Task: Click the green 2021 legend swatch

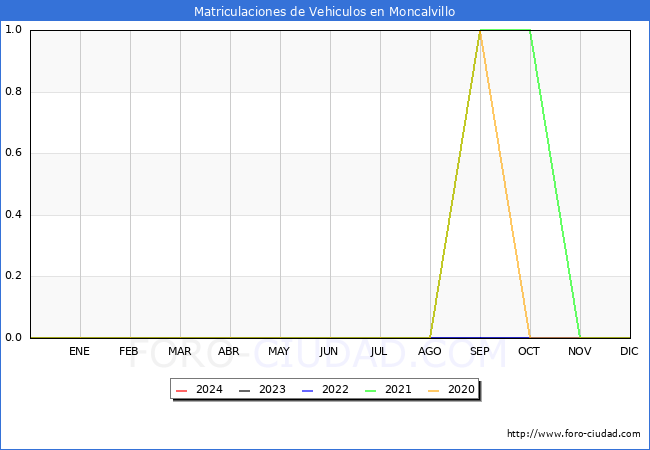Action: (371, 390)
